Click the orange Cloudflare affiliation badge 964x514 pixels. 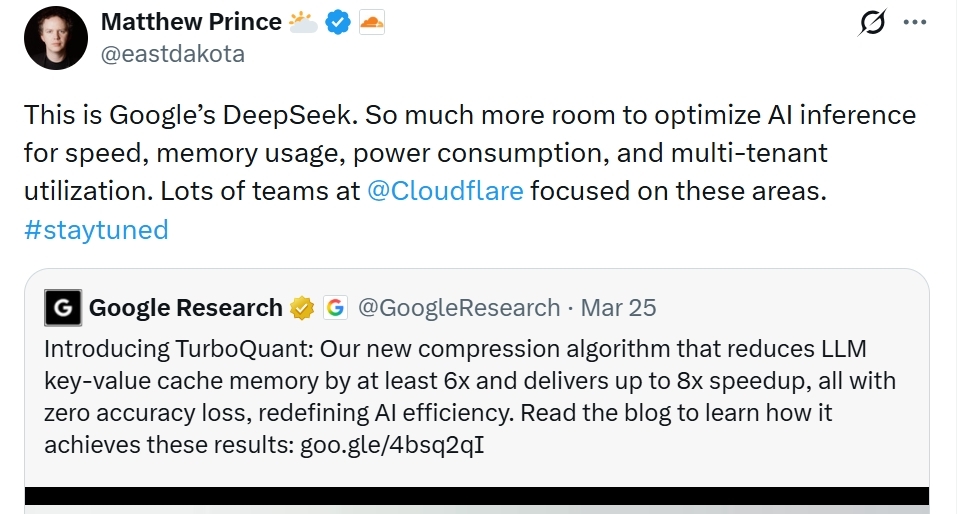coord(371,23)
